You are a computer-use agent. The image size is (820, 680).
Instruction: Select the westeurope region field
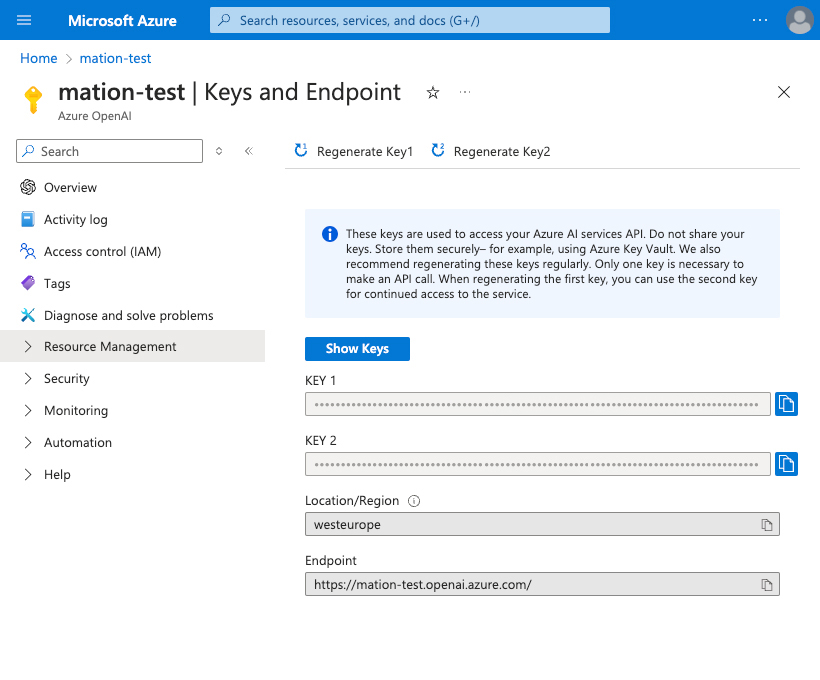(542, 524)
